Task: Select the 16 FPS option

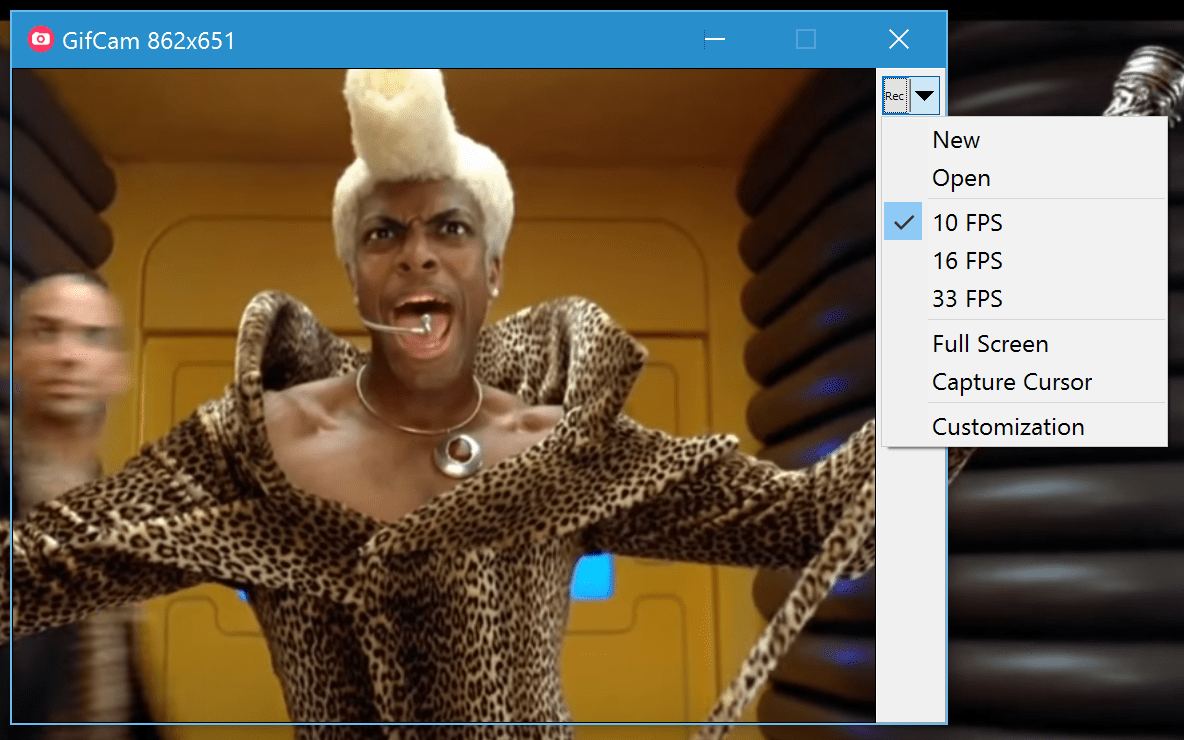Action: [x=1025, y=261]
